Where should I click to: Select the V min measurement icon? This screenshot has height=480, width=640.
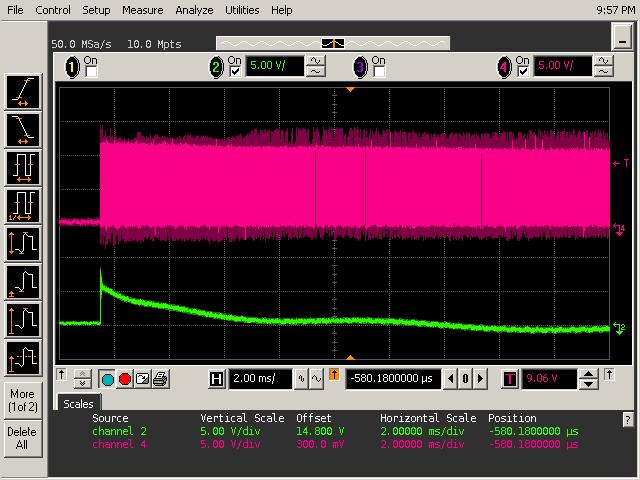23,282
